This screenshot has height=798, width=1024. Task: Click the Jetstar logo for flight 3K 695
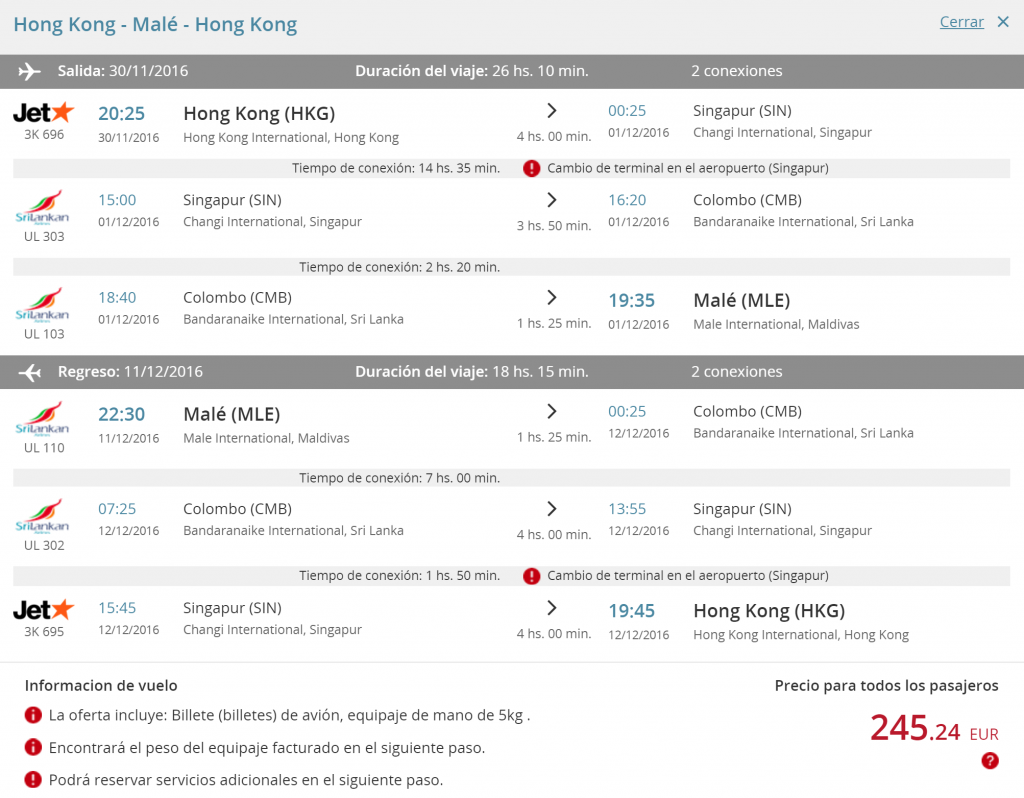point(44,610)
